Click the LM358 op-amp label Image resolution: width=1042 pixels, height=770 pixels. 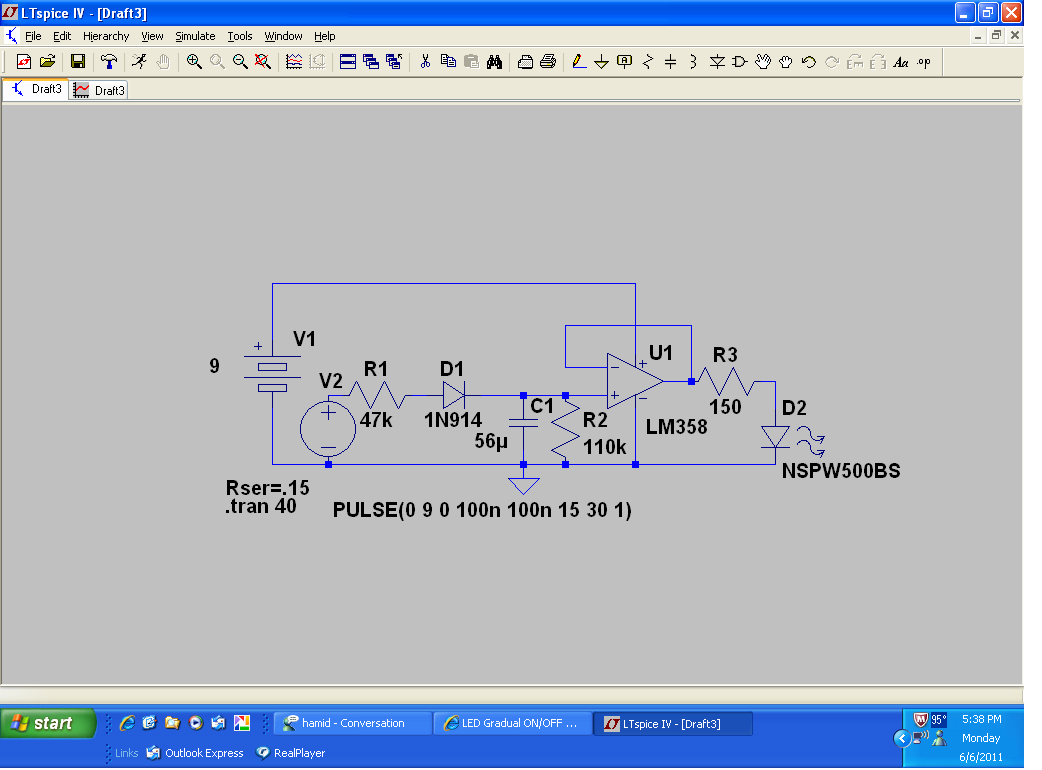[x=677, y=427]
